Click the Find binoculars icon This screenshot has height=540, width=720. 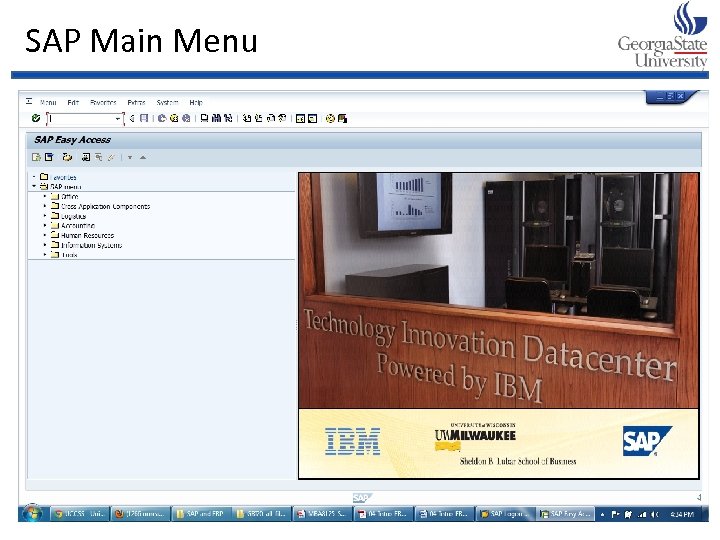(216, 118)
